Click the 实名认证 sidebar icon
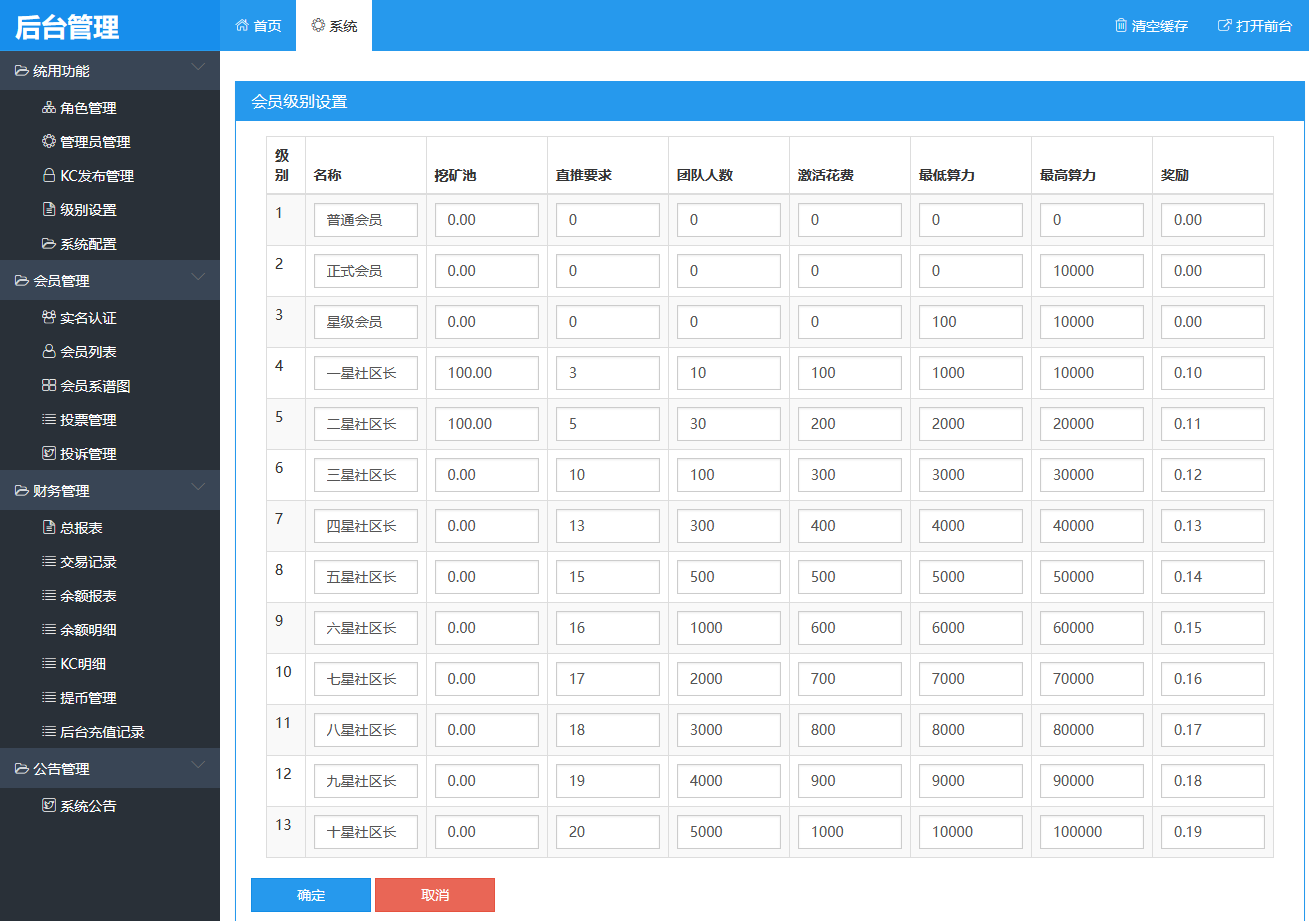1309x921 pixels. 48,318
